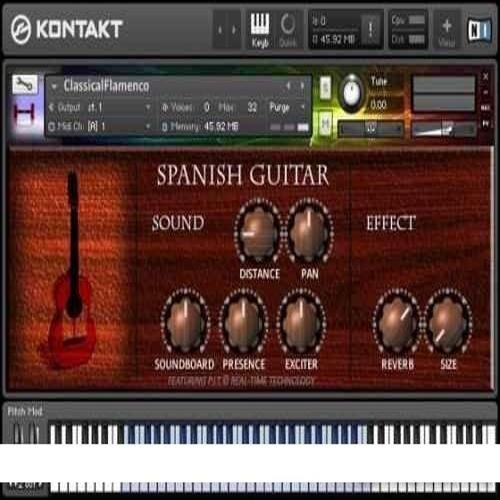The image size is (500, 500).
Task: Open the Quick-load browser
Action: (288, 30)
